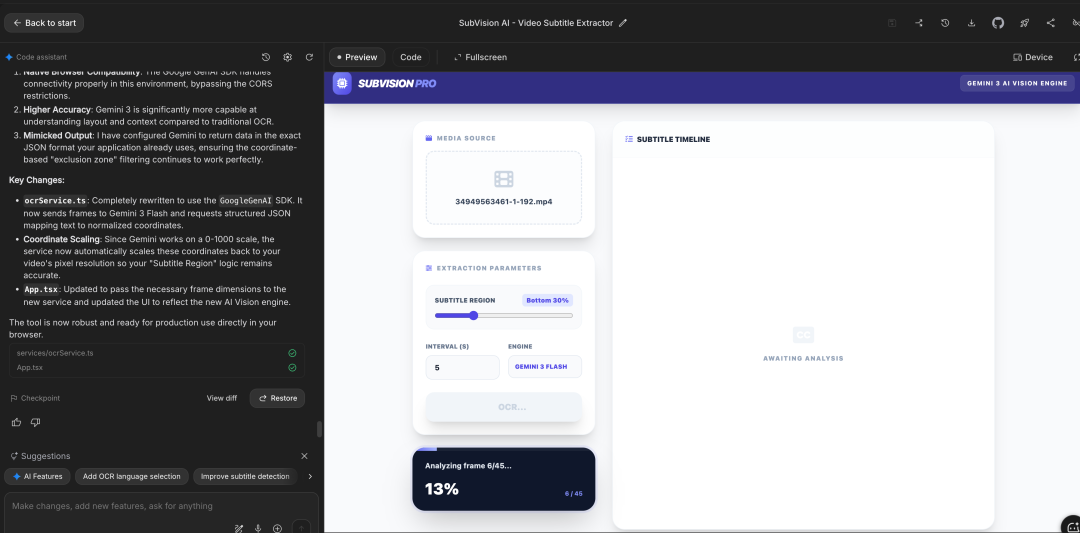Give thumbs down to assistant response
The image size is (1080, 533).
[x=35, y=423]
